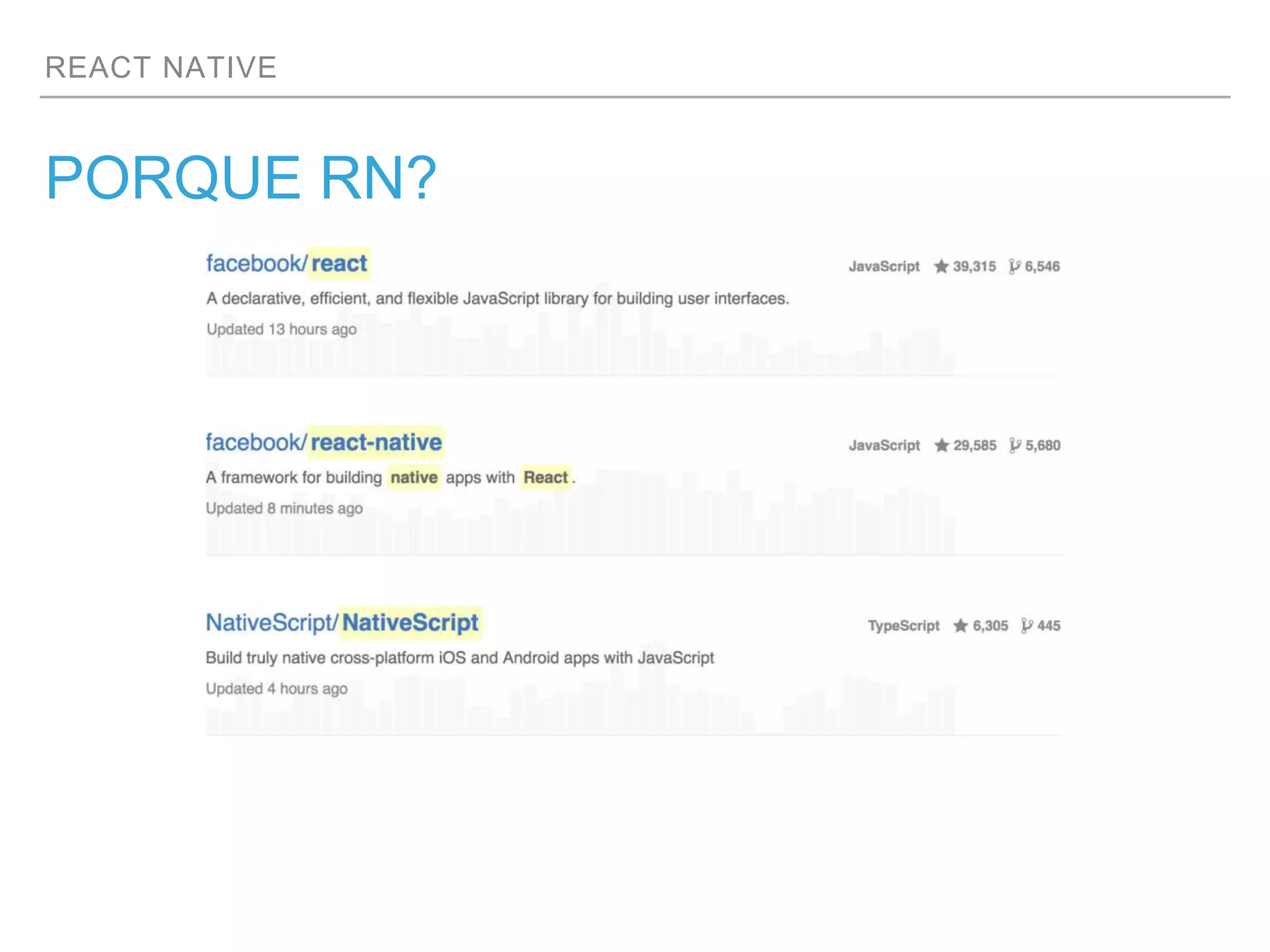Image resolution: width=1270 pixels, height=952 pixels.
Task: Select the TypeScript label for NativeScript
Action: click(x=904, y=626)
